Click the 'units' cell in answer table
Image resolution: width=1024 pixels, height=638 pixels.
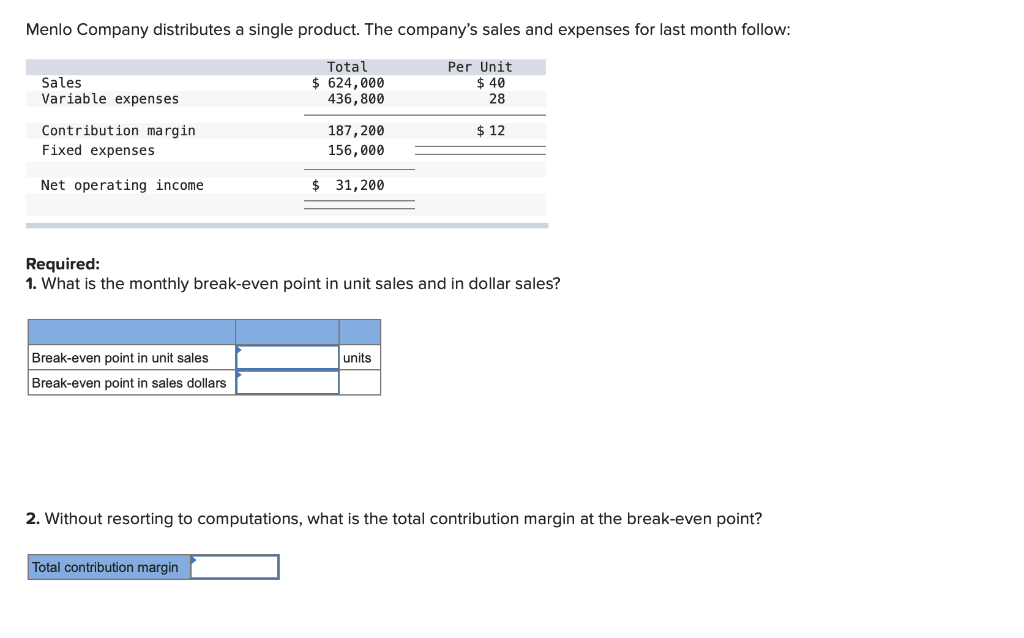pyautogui.click(x=357, y=358)
